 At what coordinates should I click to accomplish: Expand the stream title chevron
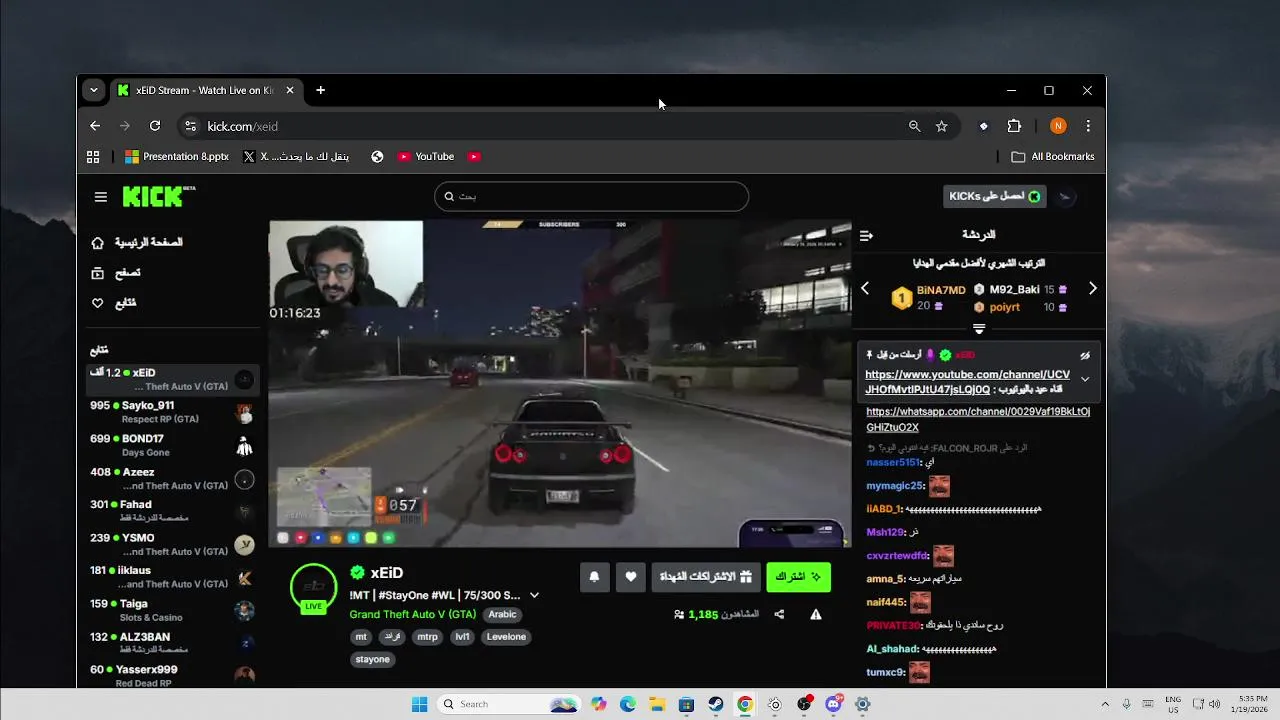[534, 595]
